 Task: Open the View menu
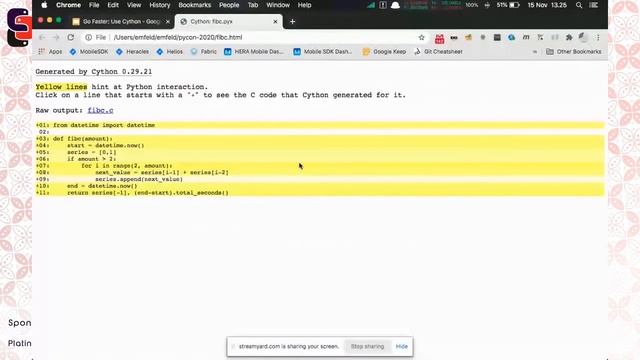coord(134,5)
